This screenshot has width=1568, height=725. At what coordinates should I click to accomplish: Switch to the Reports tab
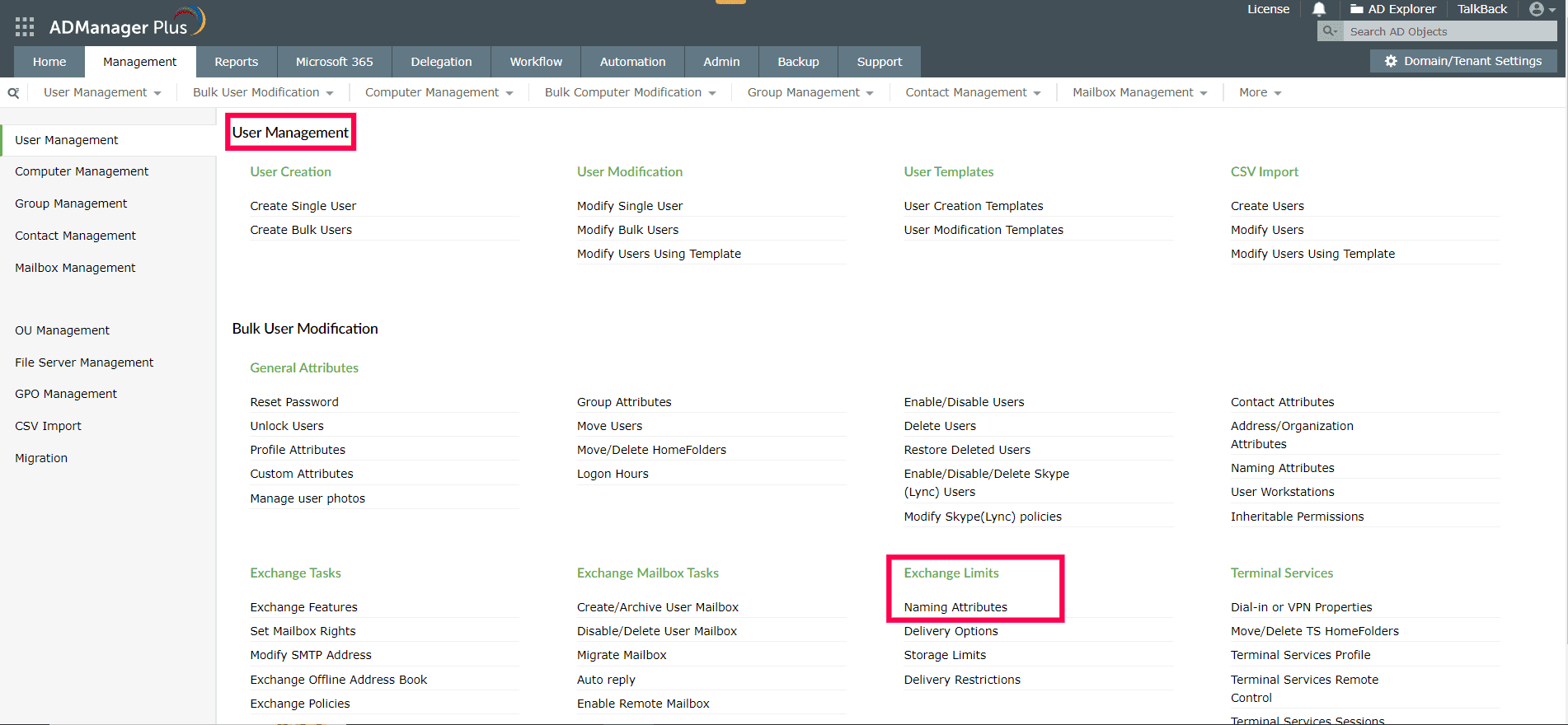point(237,62)
